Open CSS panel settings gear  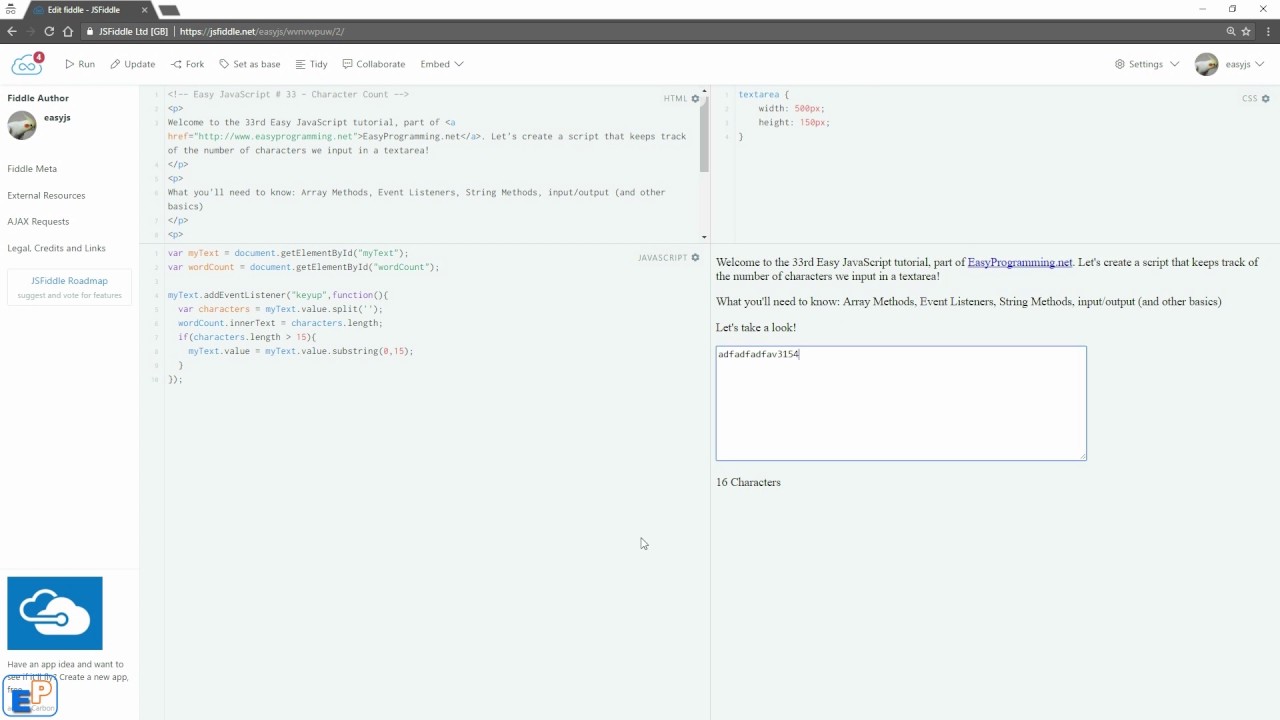pos(1265,99)
